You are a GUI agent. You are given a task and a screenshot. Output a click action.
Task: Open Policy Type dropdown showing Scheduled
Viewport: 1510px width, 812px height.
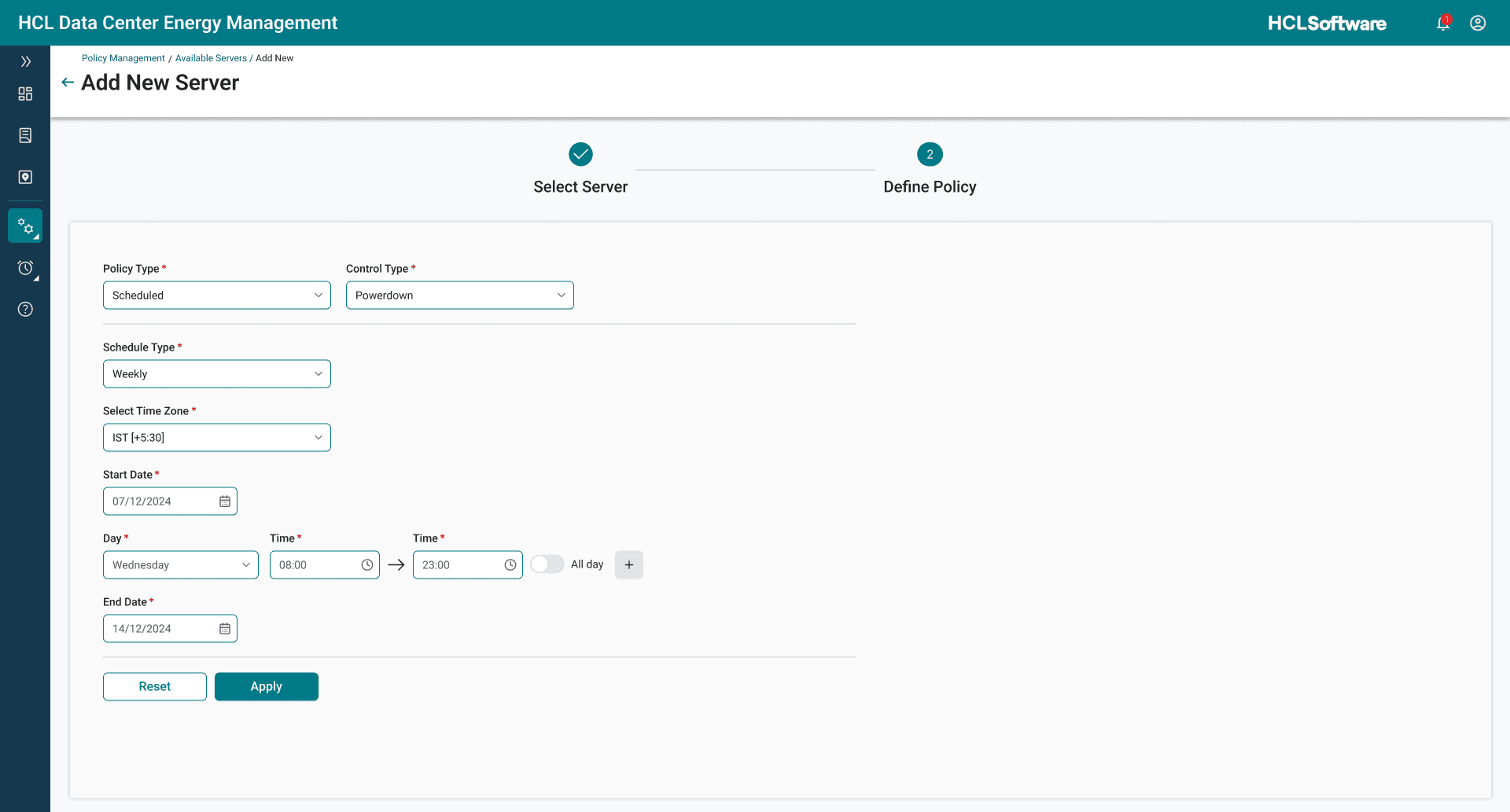coord(217,296)
